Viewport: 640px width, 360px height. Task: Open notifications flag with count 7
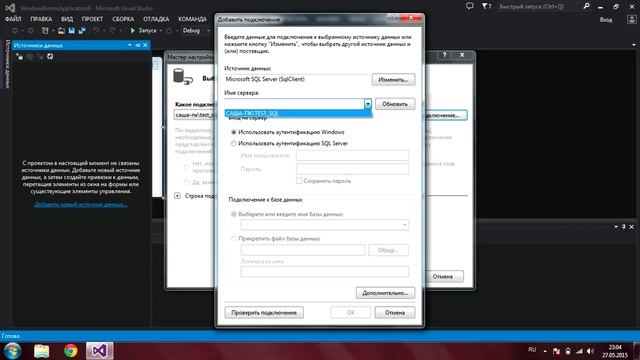(x=487, y=6)
